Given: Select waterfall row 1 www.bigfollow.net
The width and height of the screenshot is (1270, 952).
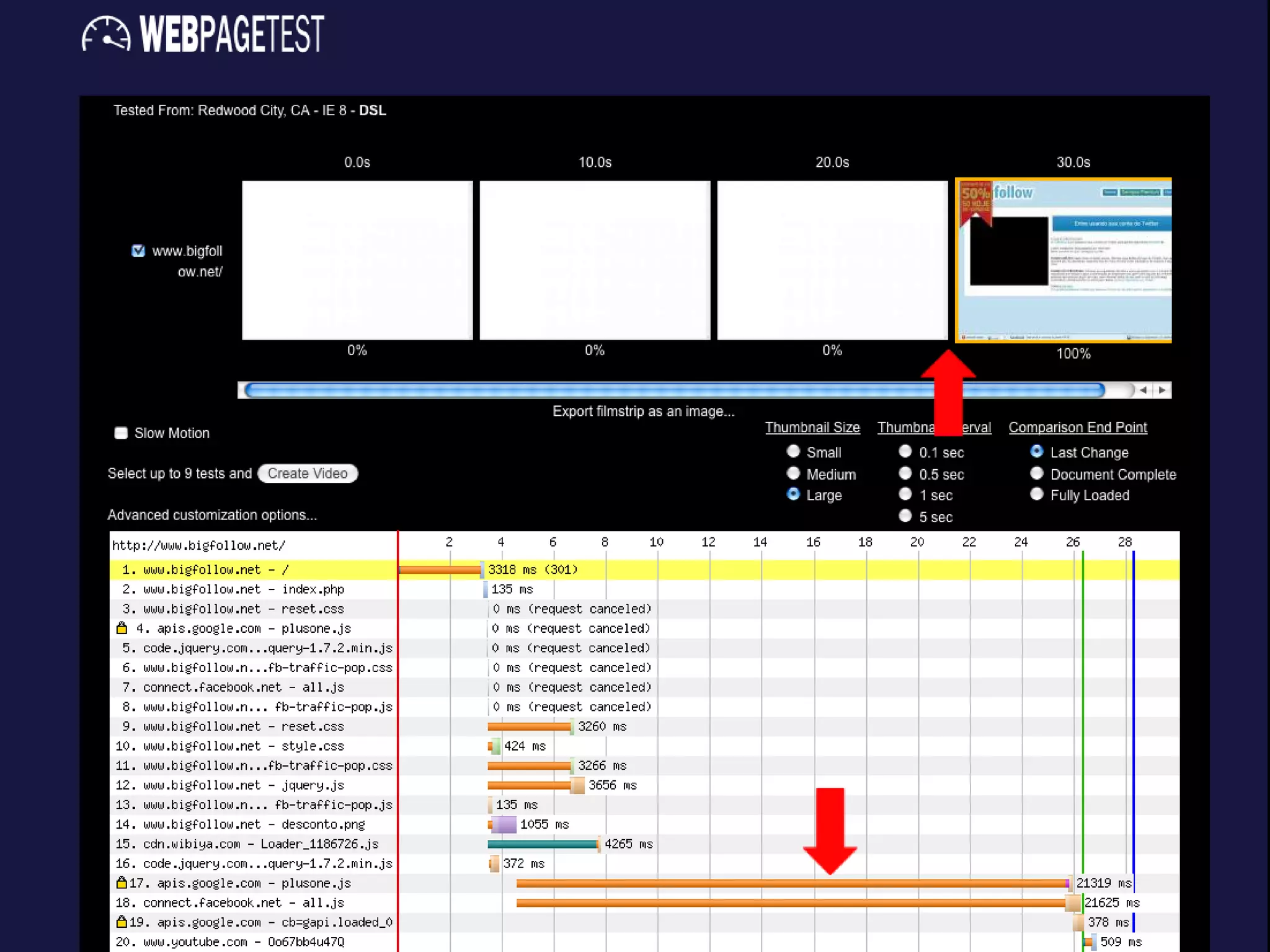Looking at the screenshot, I should coord(205,570).
